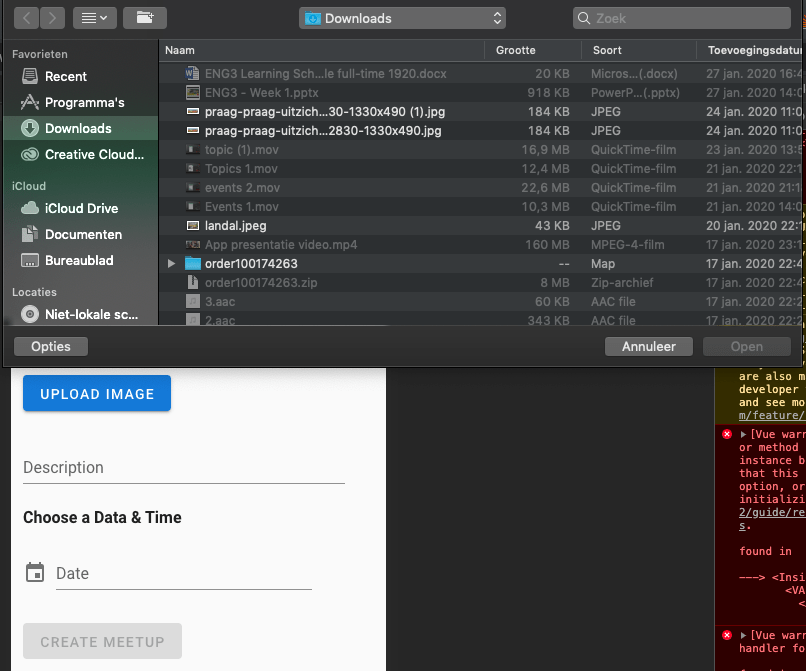
Task: Select Recent in the sidebar
Action: click(x=66, y=77)
